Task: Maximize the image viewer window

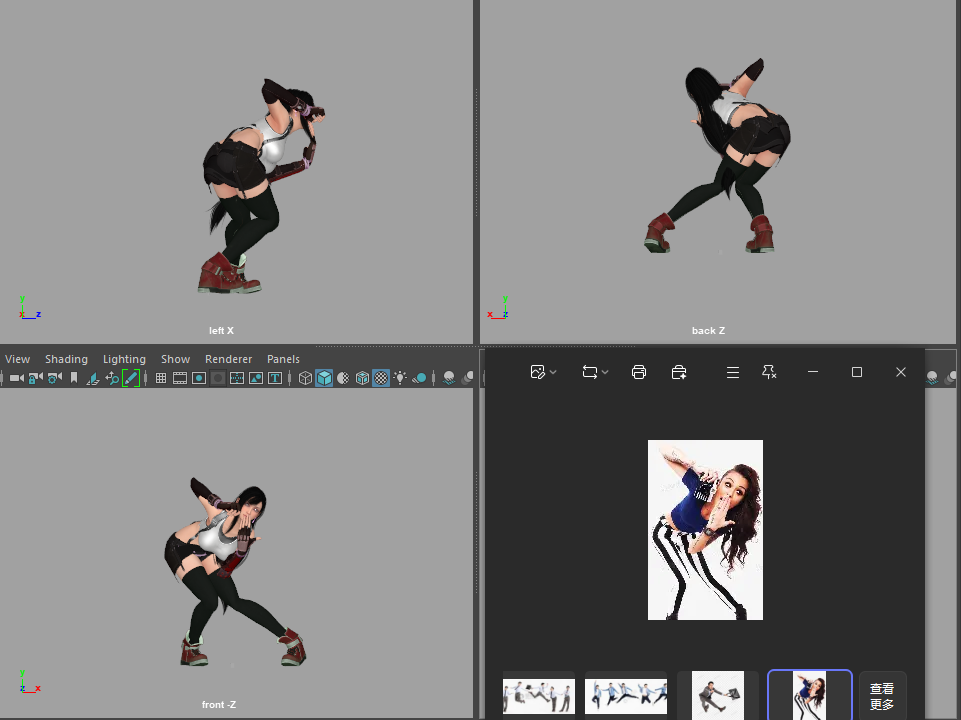Action: (857, 372)
